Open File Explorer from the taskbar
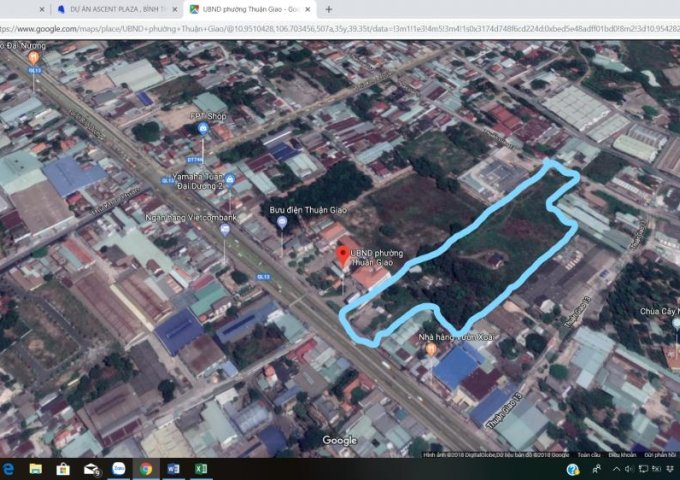Viewport: 680px width, 480px height. click(x=36, y=469)
